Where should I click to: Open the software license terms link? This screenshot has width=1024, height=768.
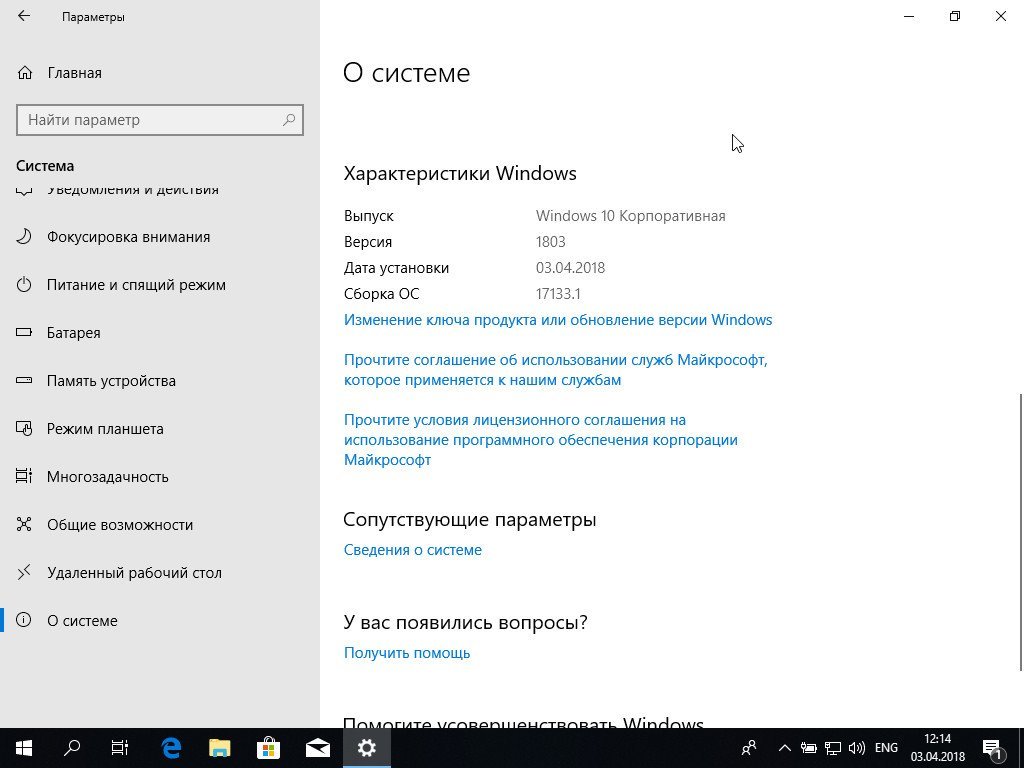coord(541,440)
